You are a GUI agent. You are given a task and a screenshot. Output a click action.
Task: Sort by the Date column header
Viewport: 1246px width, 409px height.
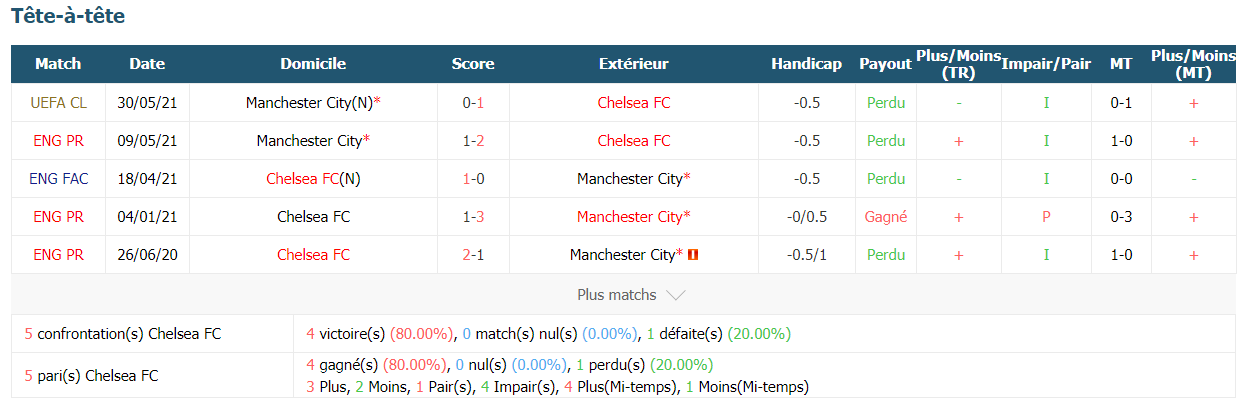coord(147,64)
